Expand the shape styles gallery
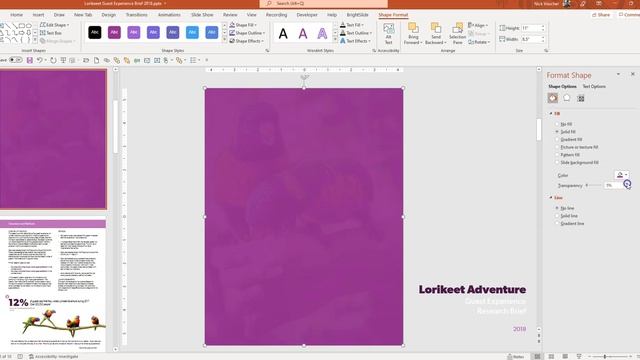This screenshot has height=360, width=640. [x=224, y=40]
